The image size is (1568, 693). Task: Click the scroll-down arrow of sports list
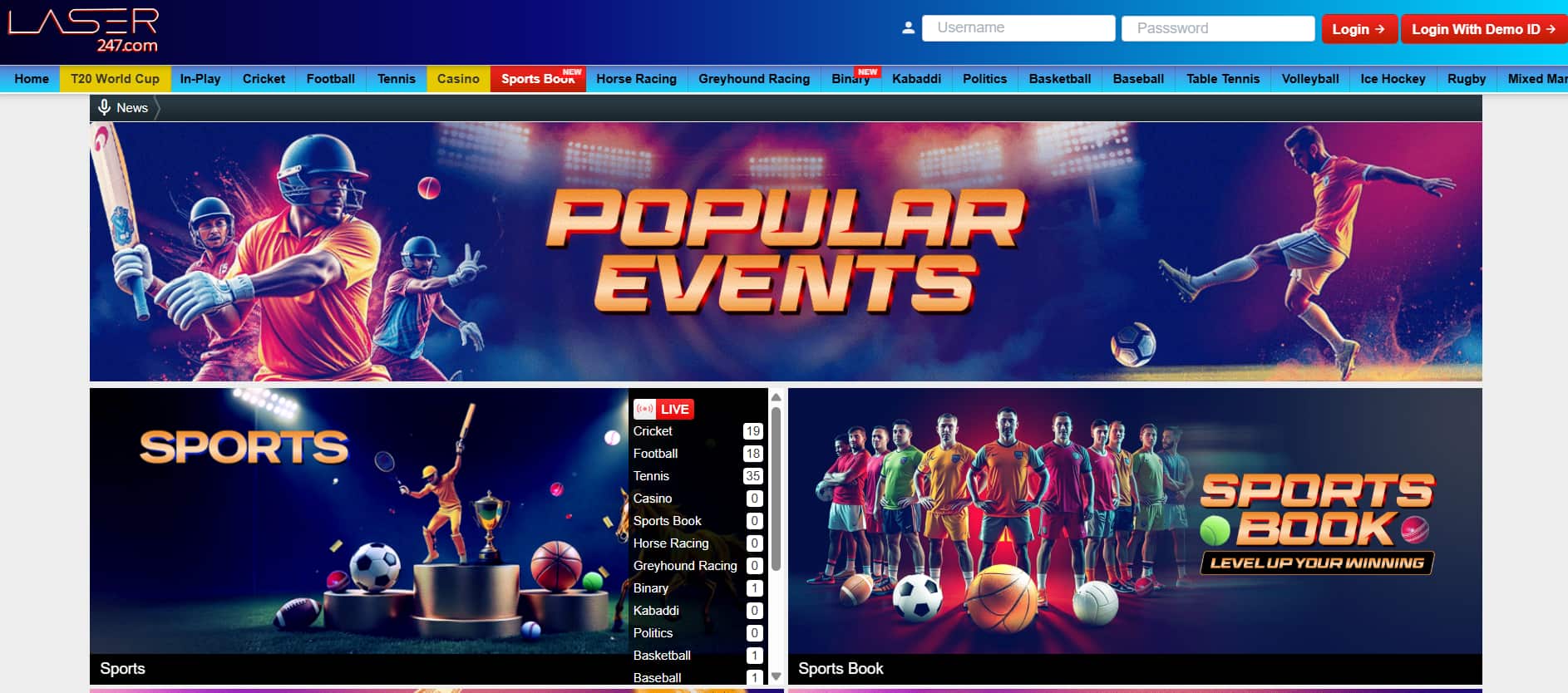click(x=776, y=676)
